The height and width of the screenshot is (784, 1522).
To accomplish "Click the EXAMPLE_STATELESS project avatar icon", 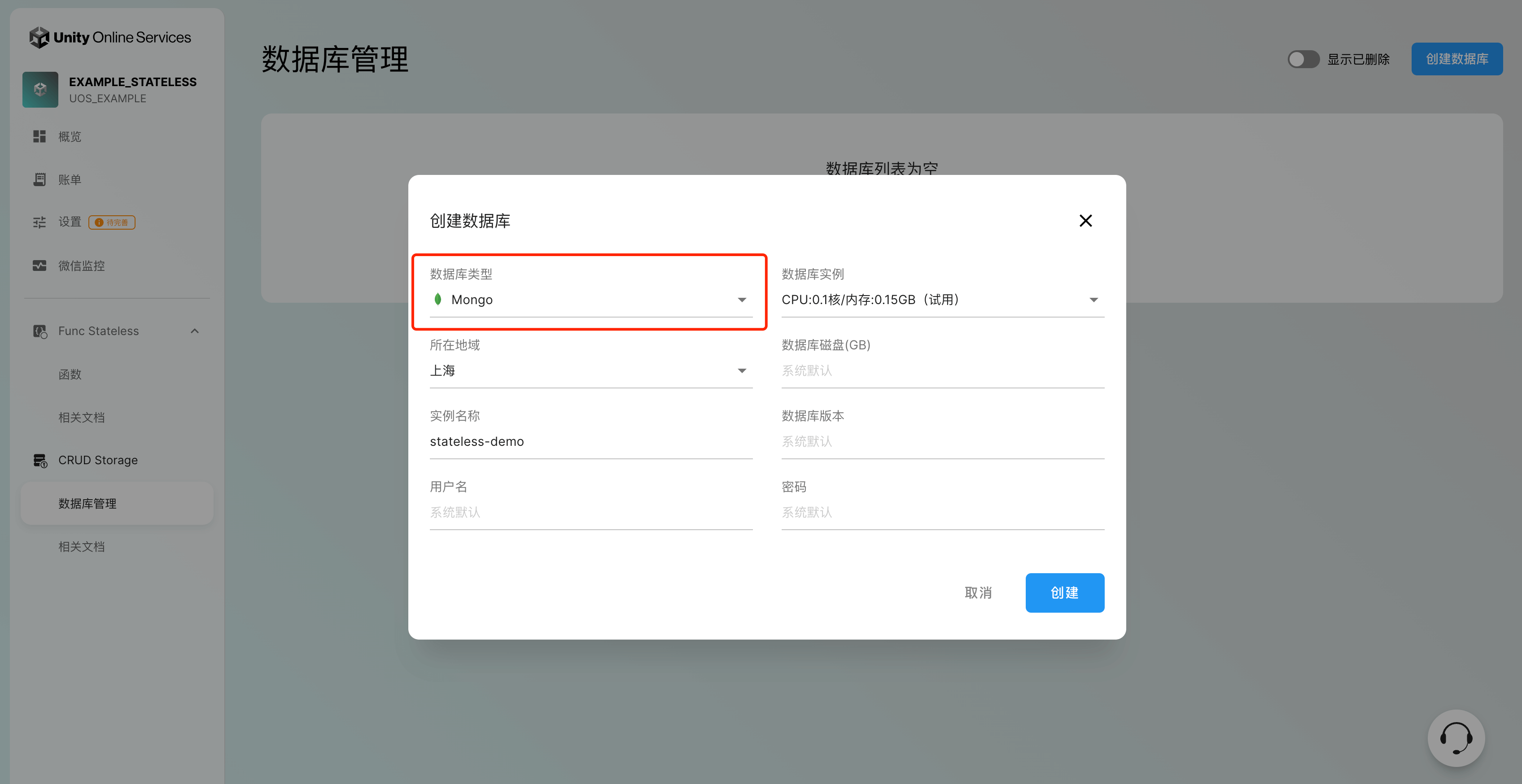I will click(x=40, y=89).
